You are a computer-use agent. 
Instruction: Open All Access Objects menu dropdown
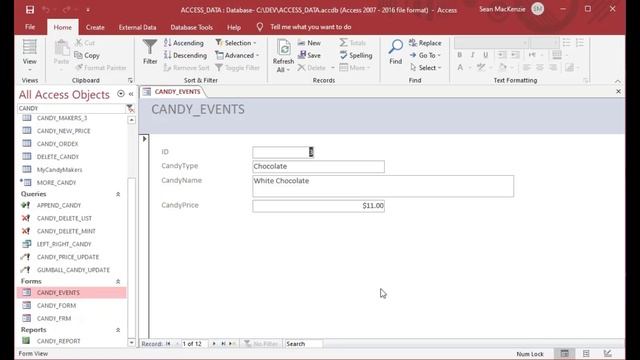121,94
